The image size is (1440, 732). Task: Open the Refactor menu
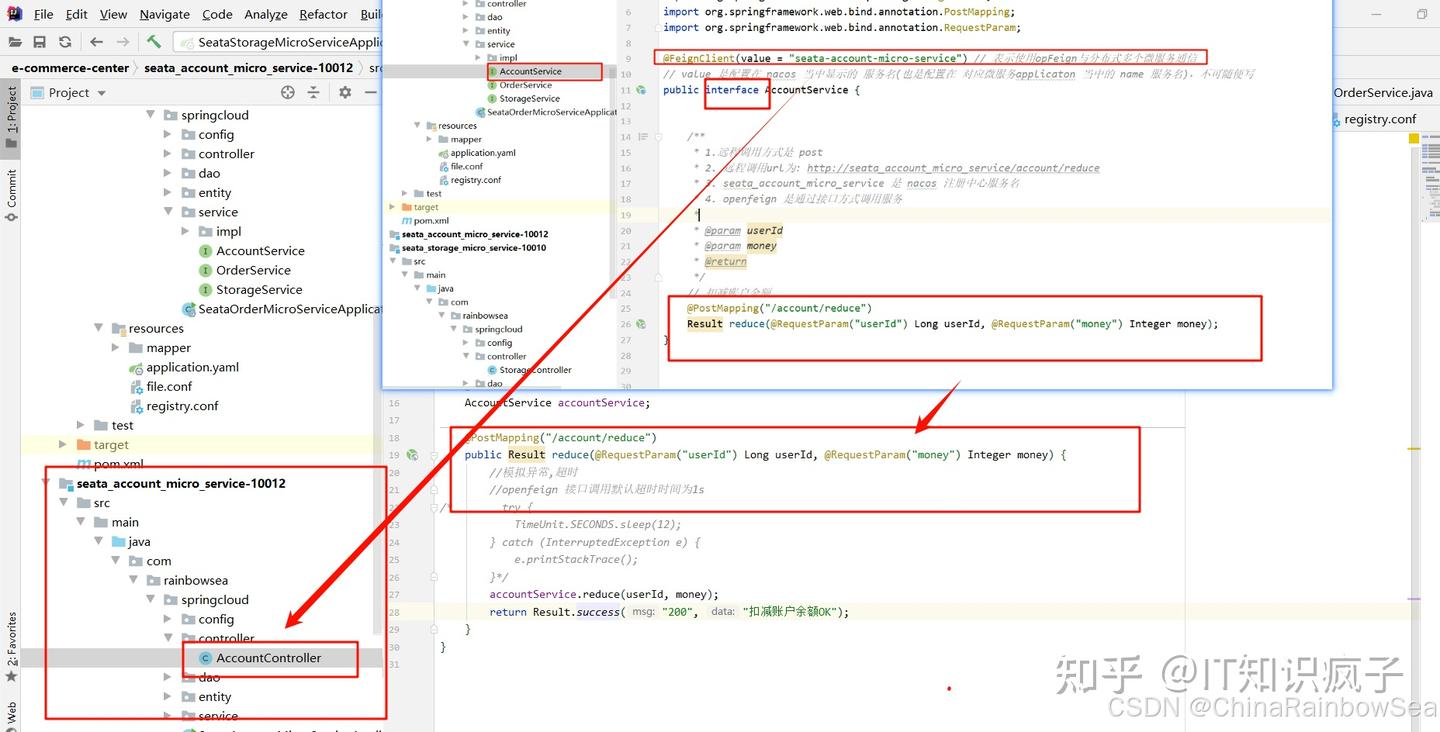click(x=323, y=14)
